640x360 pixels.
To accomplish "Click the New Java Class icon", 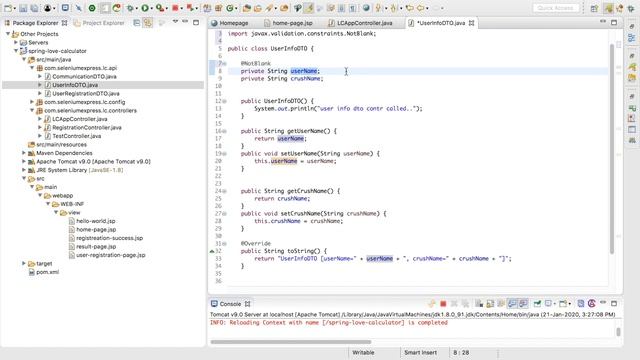I will point(231,8).
